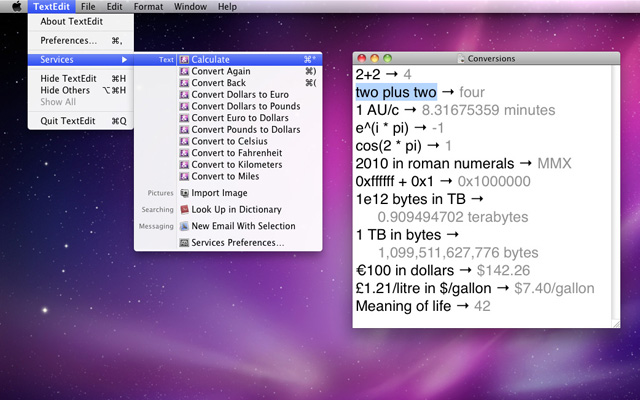Image resolution: width=640 pixels, height=400 pixels.
Task: Click the Calculate service icon
Action: pos(184,60)
